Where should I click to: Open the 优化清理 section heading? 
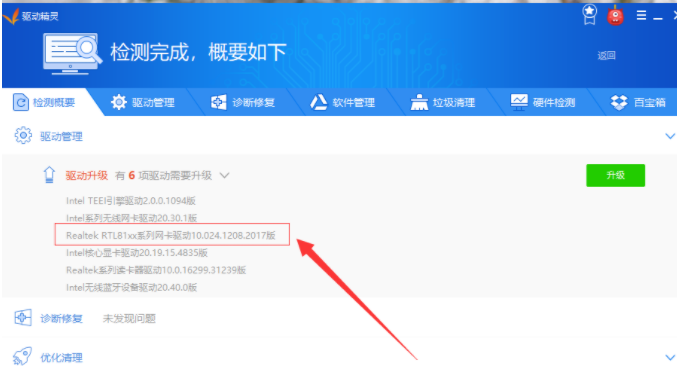click(x=61, y=358)
